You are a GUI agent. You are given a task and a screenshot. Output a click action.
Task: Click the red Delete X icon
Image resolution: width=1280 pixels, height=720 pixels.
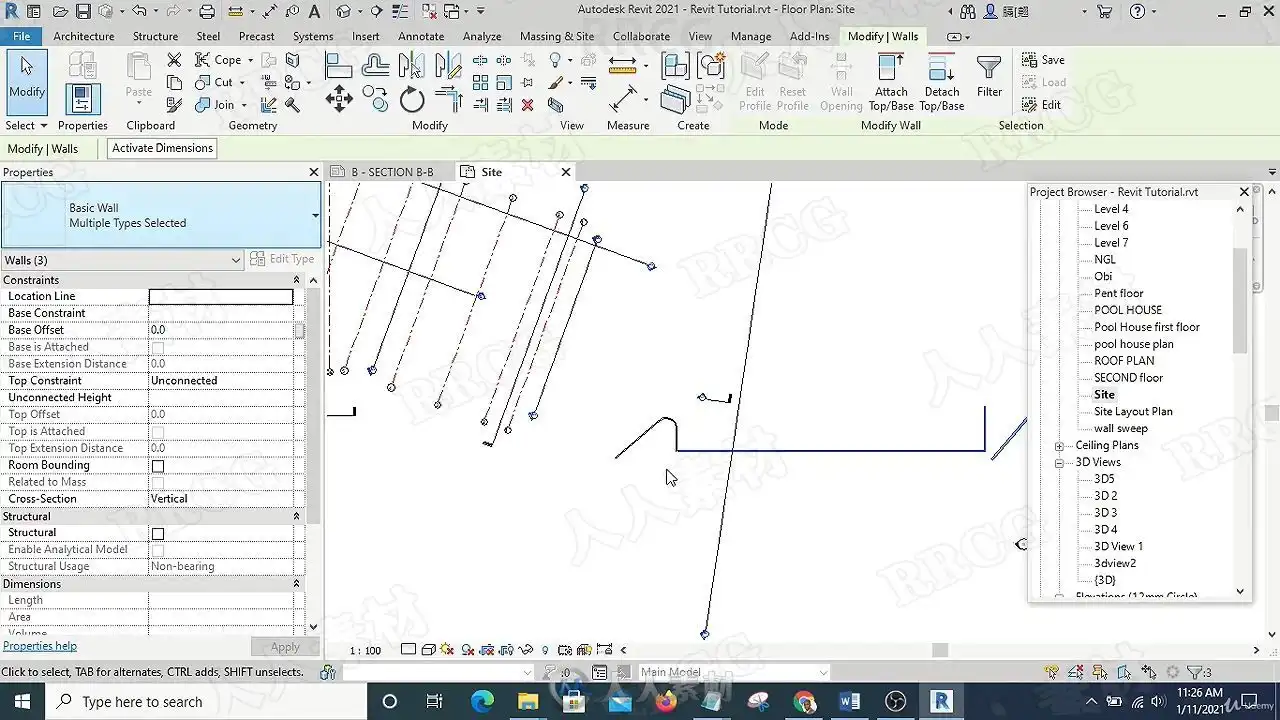[x=528, y=105]
